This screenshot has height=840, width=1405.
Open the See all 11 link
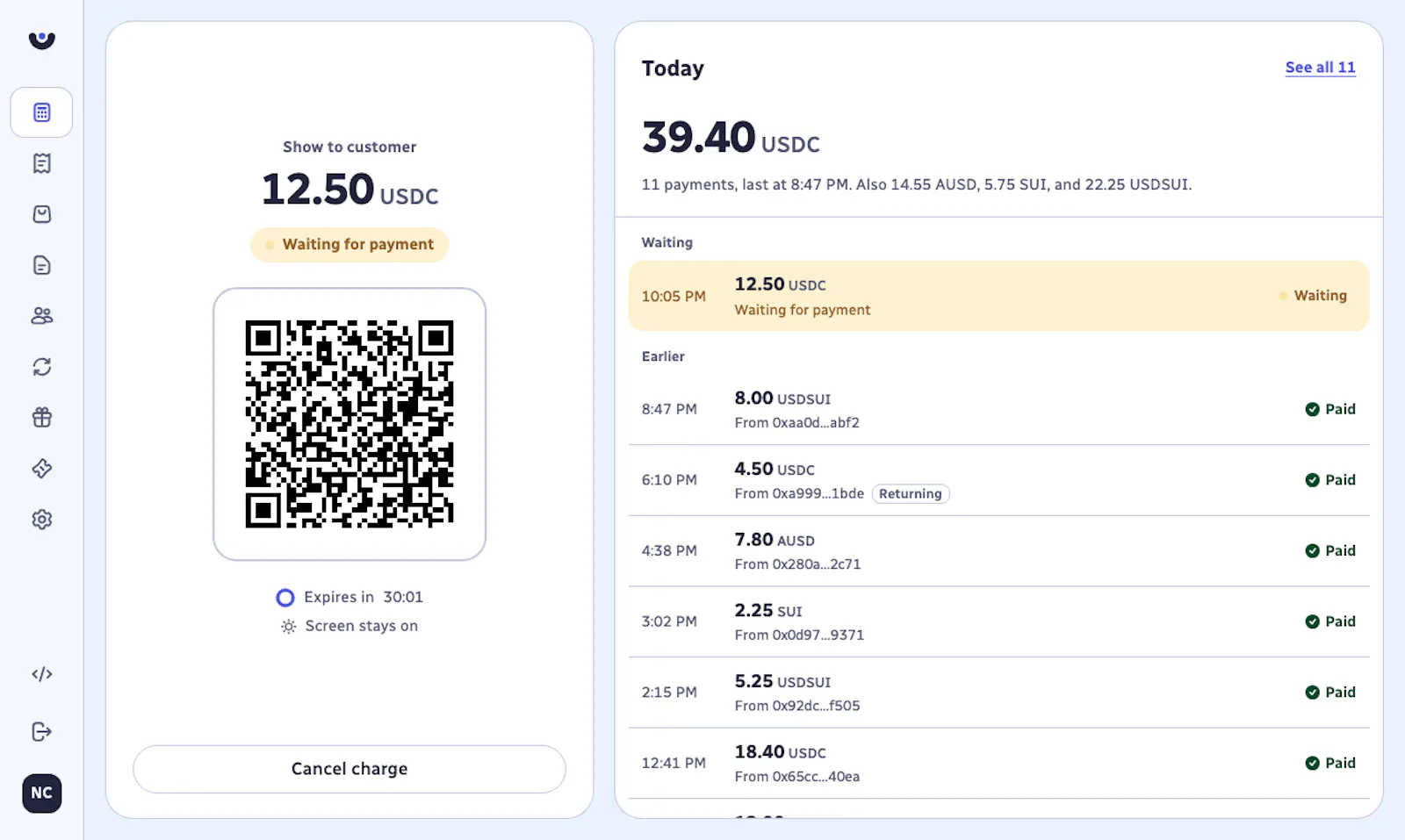(1320, 68)
